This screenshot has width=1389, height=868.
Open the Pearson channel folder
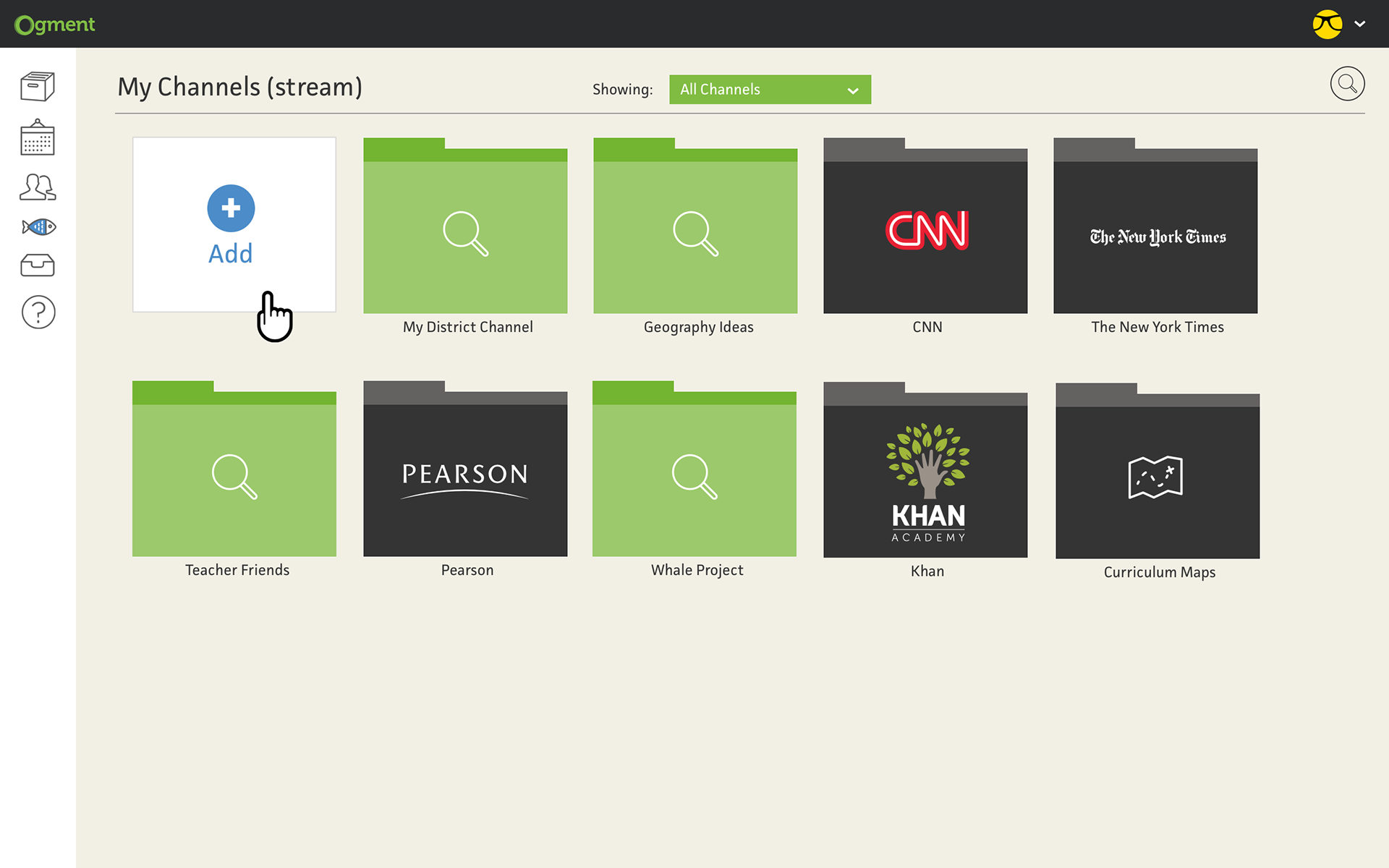(x=465, y=469)
